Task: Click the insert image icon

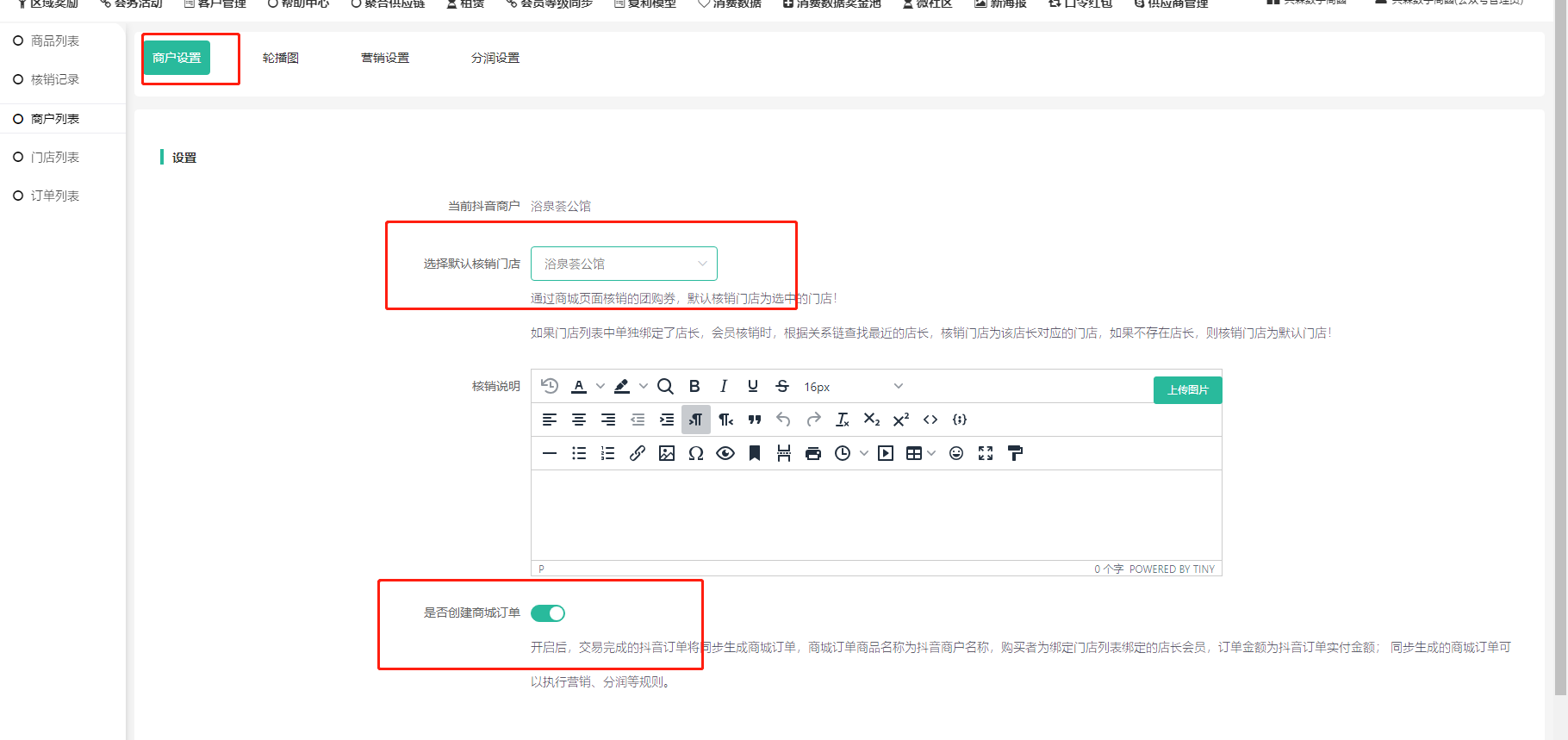Action: click(x=667, y=453)
